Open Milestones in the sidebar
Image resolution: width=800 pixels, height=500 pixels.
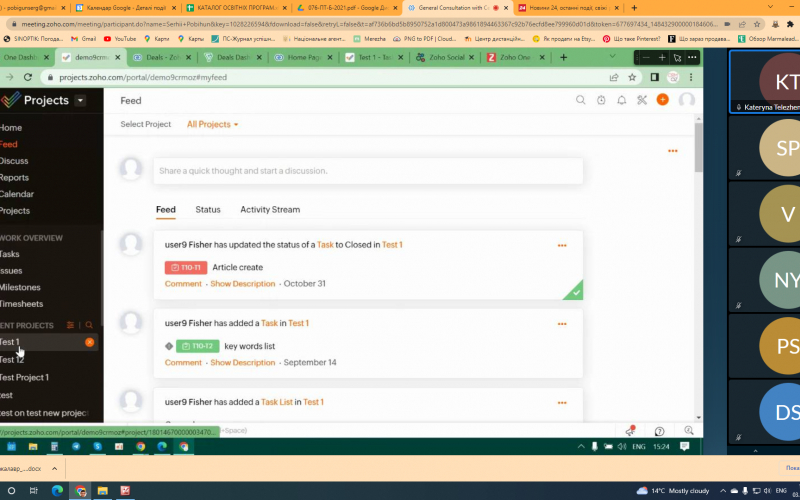click(x=20, y=287)
